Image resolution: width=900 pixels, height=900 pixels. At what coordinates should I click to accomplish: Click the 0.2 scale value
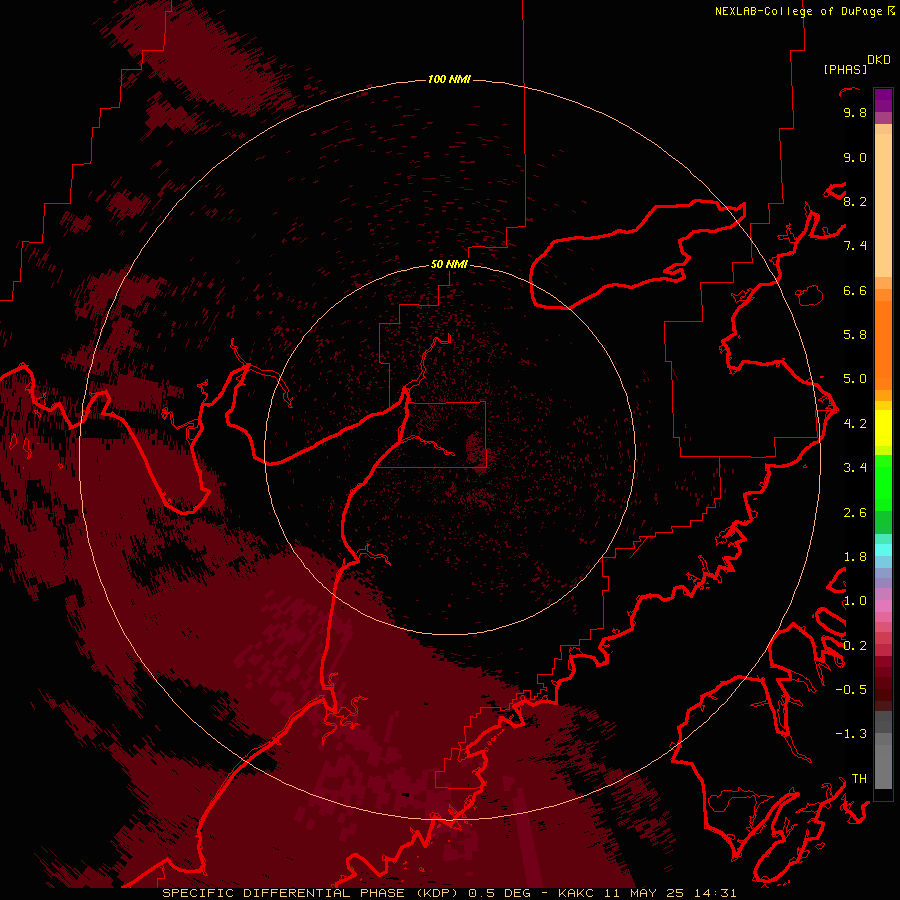coord(855,646)
